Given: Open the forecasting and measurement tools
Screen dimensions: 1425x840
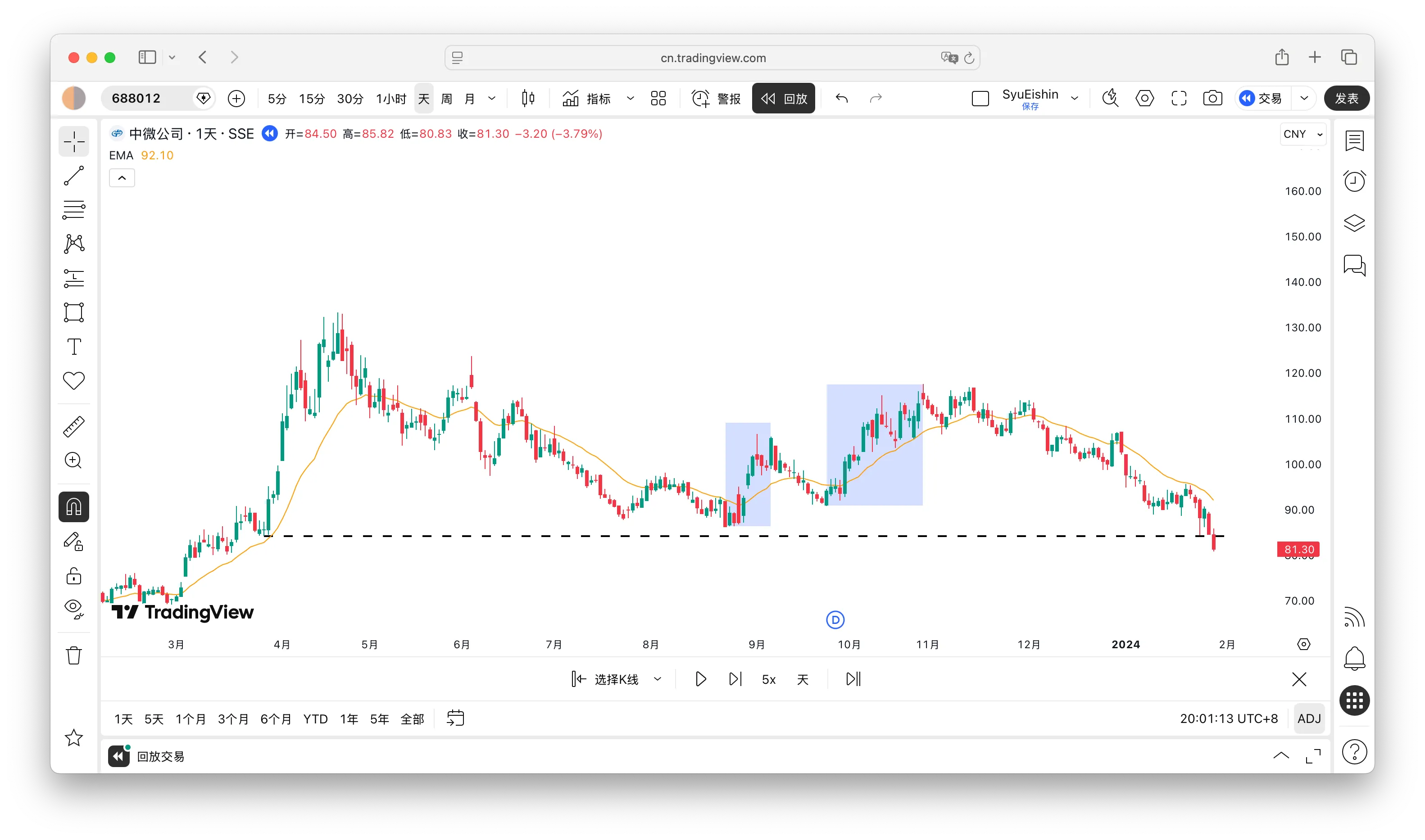Looking at the screenshot, I should pos(73,278).
